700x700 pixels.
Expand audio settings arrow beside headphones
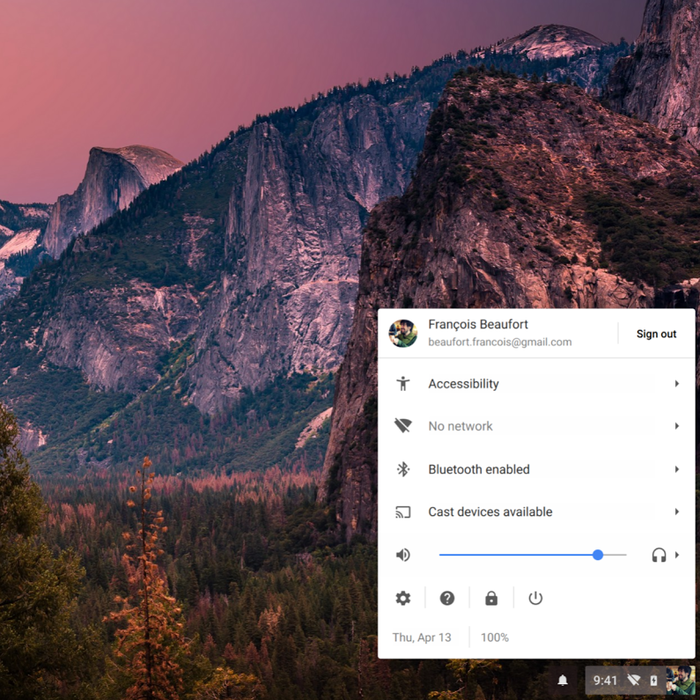click(677, 555)
